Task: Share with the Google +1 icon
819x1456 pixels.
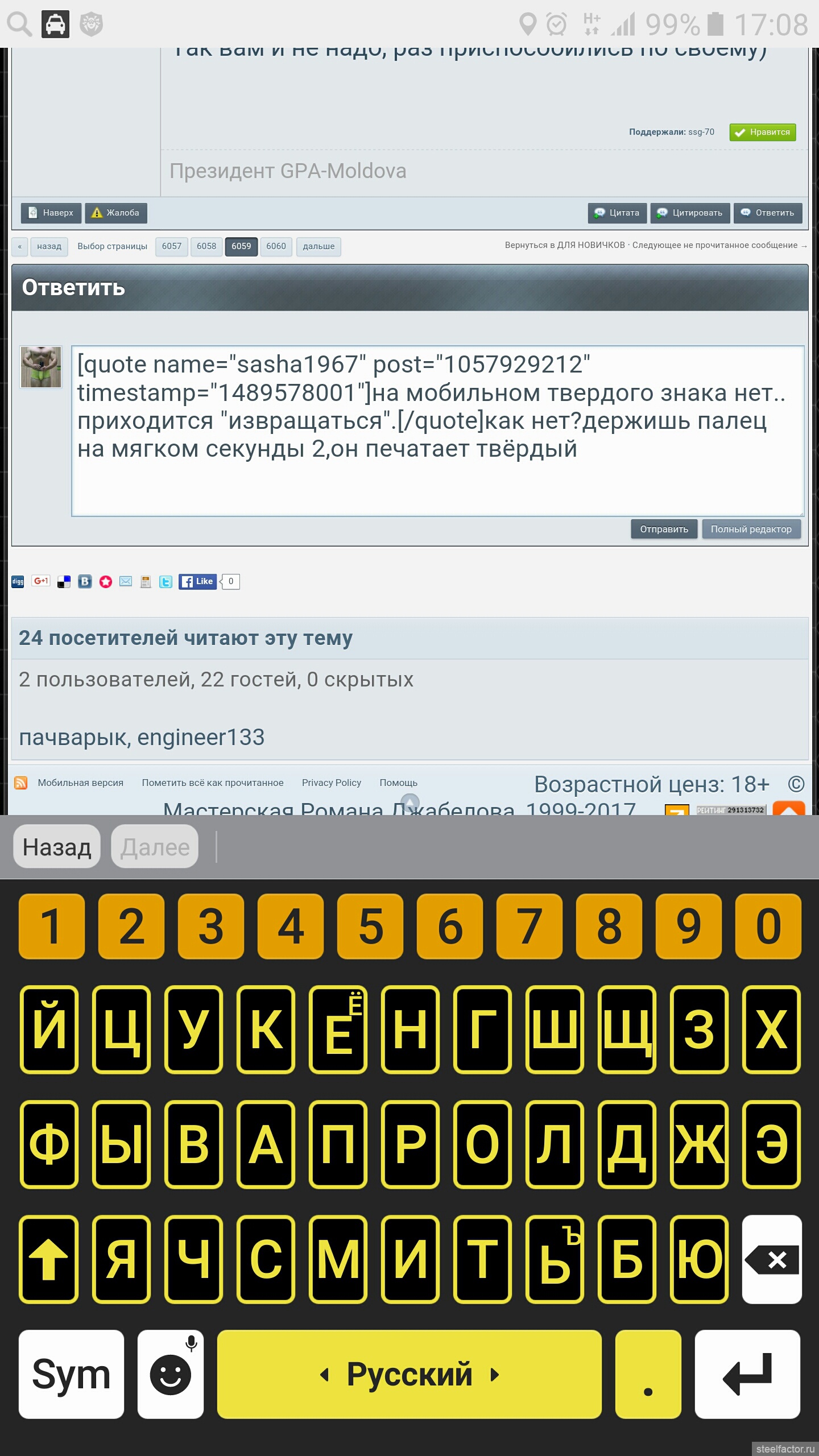Action: (x=40, y=581)
